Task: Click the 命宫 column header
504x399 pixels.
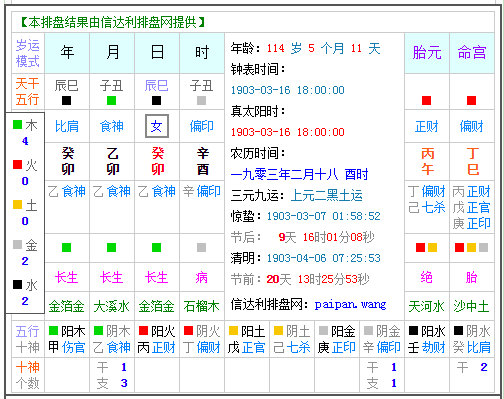Action: 472,53
